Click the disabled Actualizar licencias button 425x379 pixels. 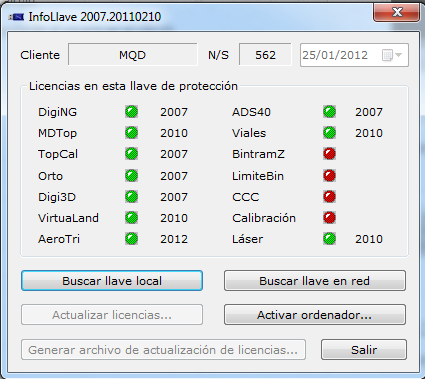click(x=112, y=314)
